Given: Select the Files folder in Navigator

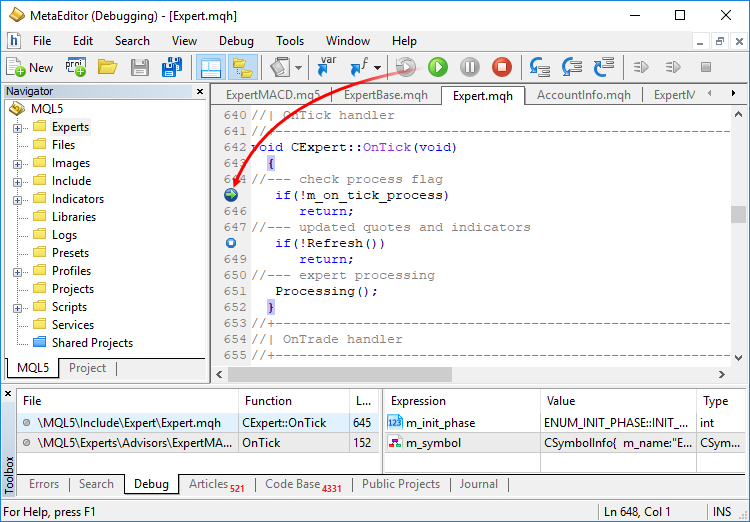Looking at the screenshot, I should pos(63,144).
